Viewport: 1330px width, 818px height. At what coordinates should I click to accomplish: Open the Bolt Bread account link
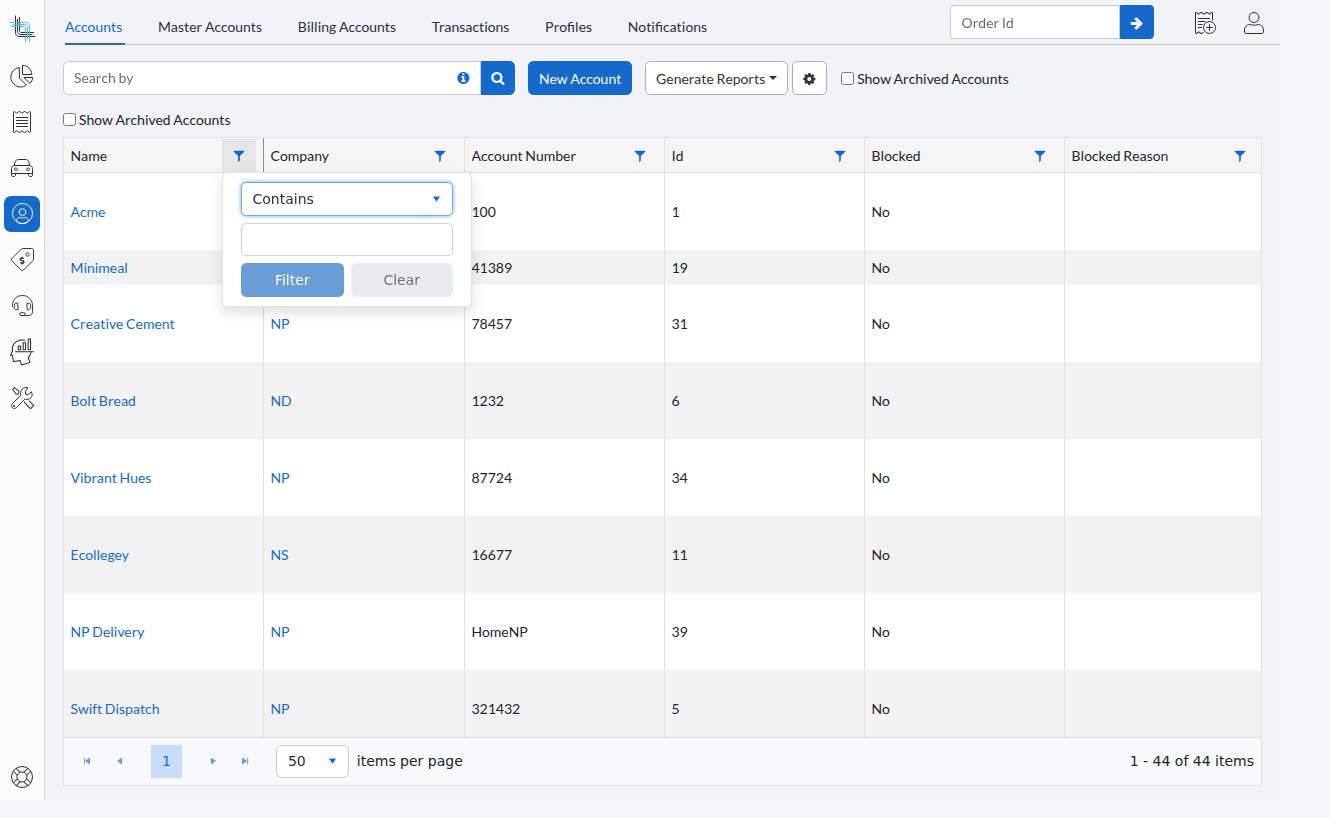point(103,401)
